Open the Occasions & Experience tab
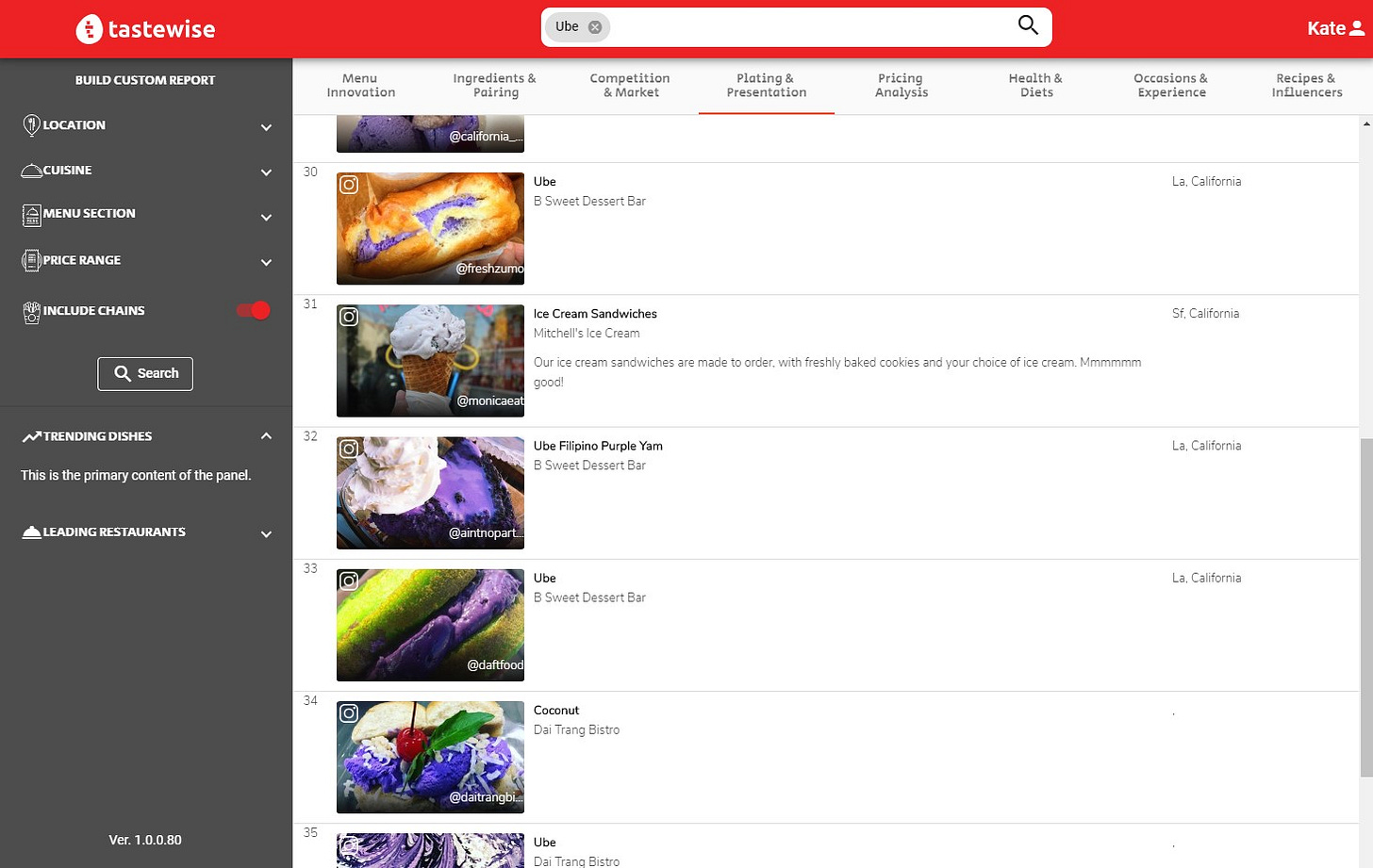 click(1170, 86)
